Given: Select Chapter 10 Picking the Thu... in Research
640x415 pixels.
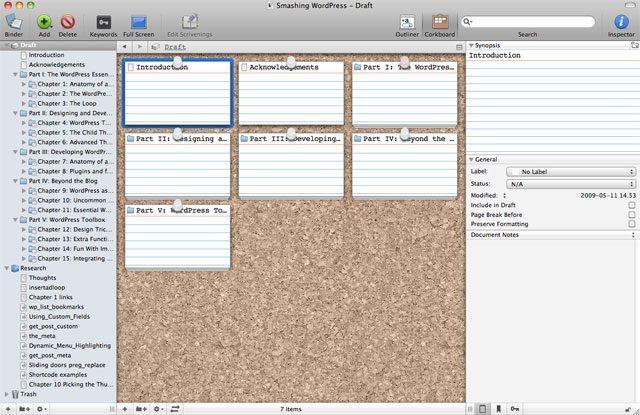Looking at the screenshot, I should click(x=71, y=384).
